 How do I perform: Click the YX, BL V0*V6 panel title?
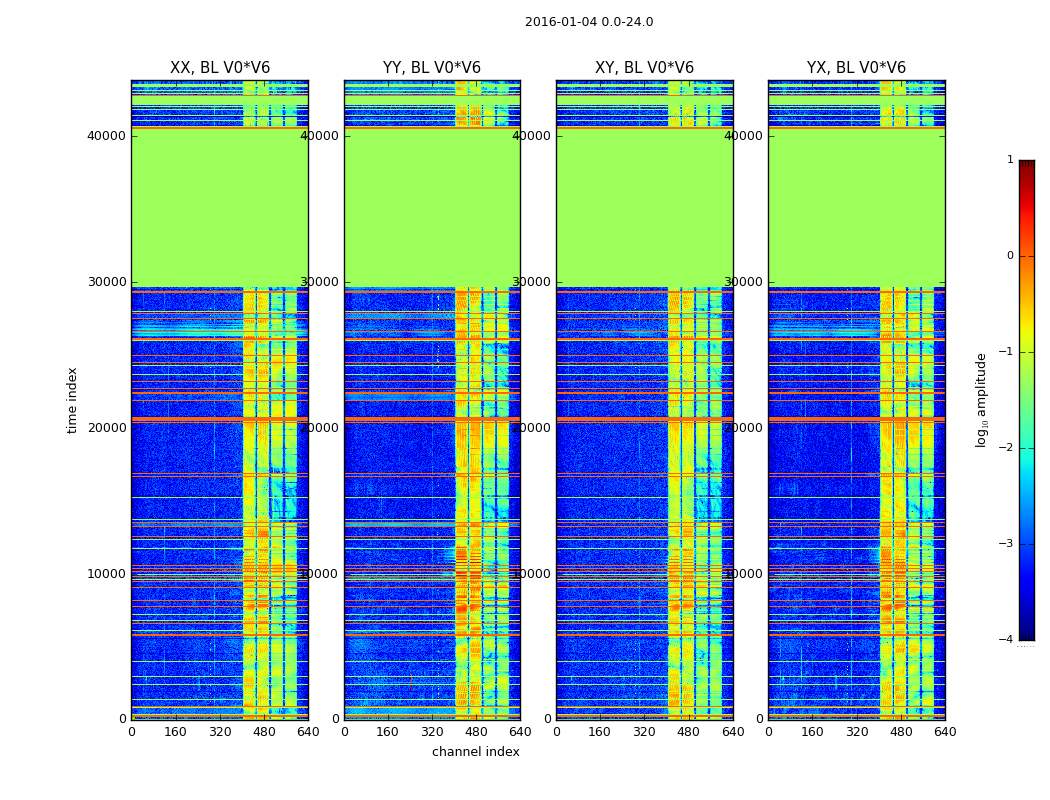click(856, 68)
